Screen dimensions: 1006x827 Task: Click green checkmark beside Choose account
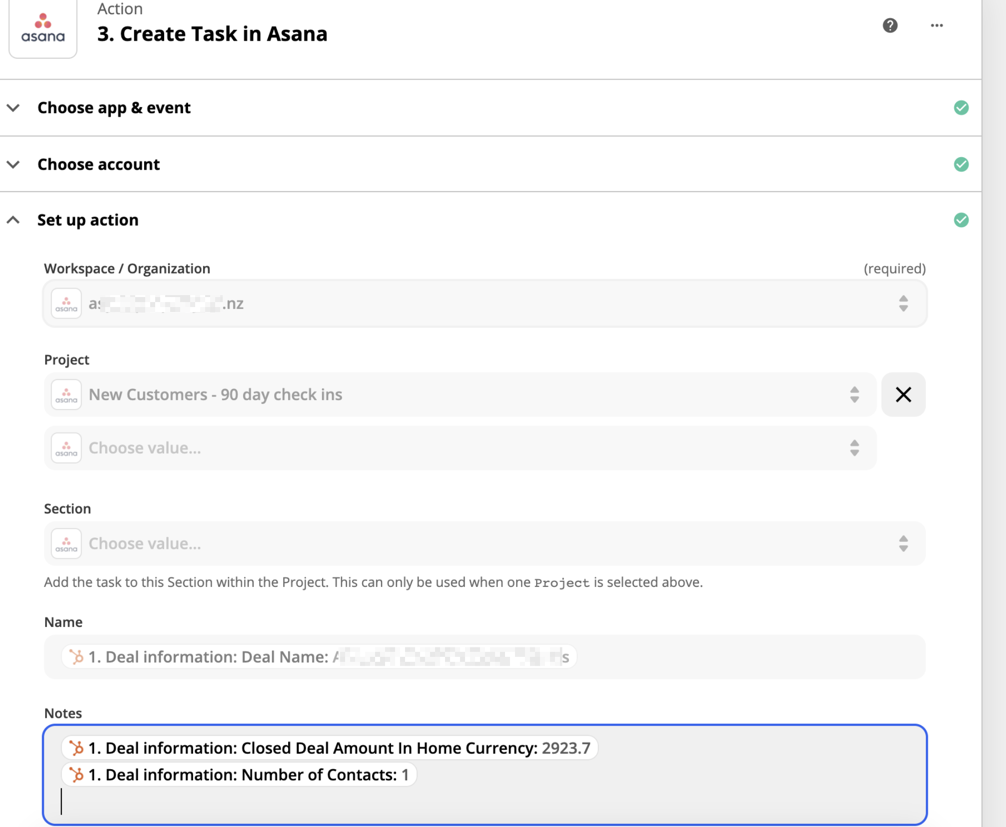(961, 164)
